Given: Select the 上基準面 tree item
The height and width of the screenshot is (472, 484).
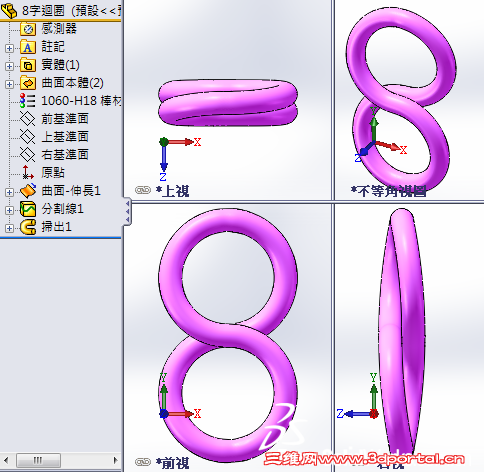Looking at the screenshot, I should click(x=65, y=137).
